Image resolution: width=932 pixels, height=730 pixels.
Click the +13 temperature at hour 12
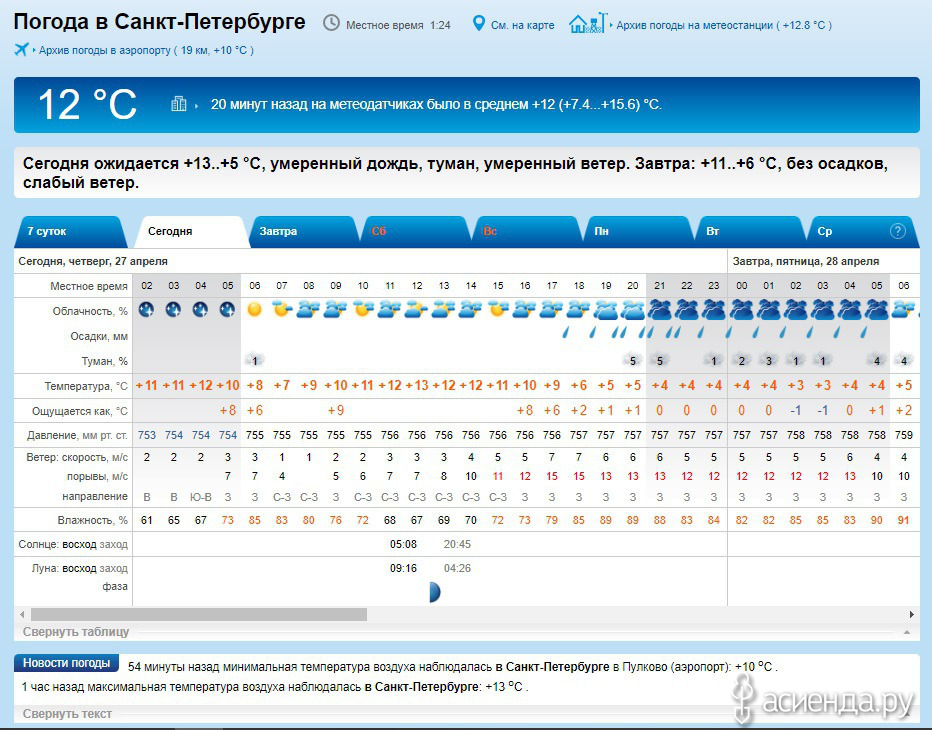coord(417,385)
